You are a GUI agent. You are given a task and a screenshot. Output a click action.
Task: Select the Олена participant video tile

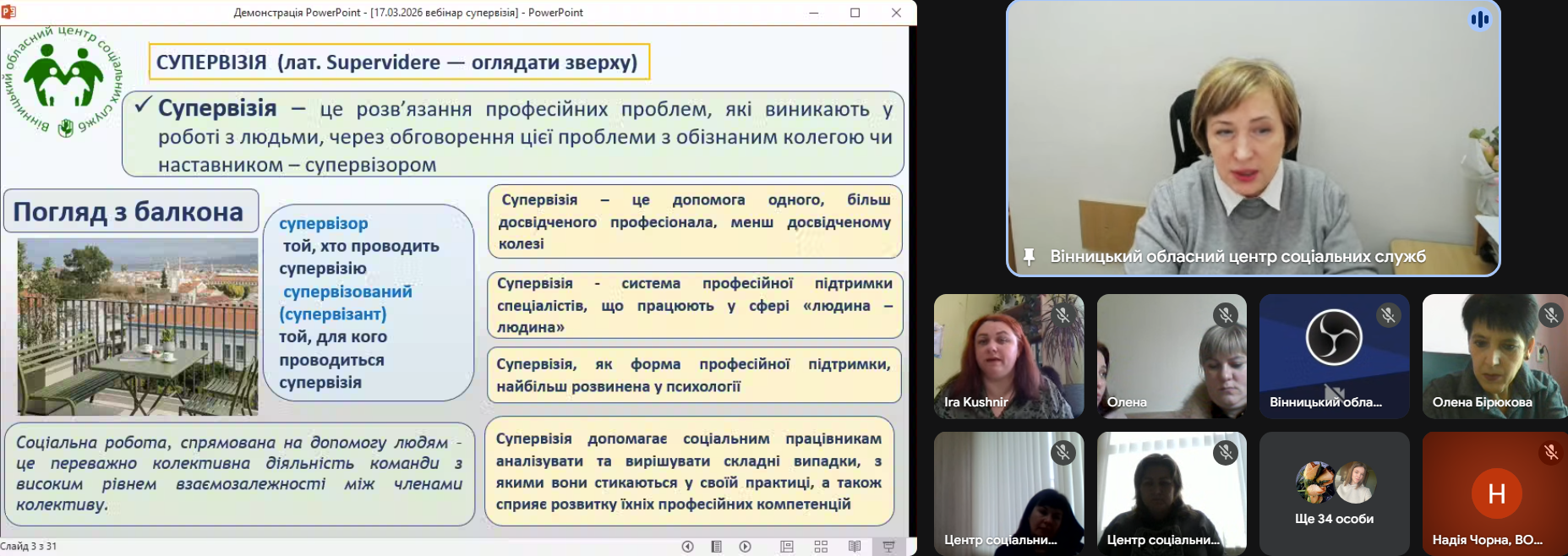coord(1171,356)
